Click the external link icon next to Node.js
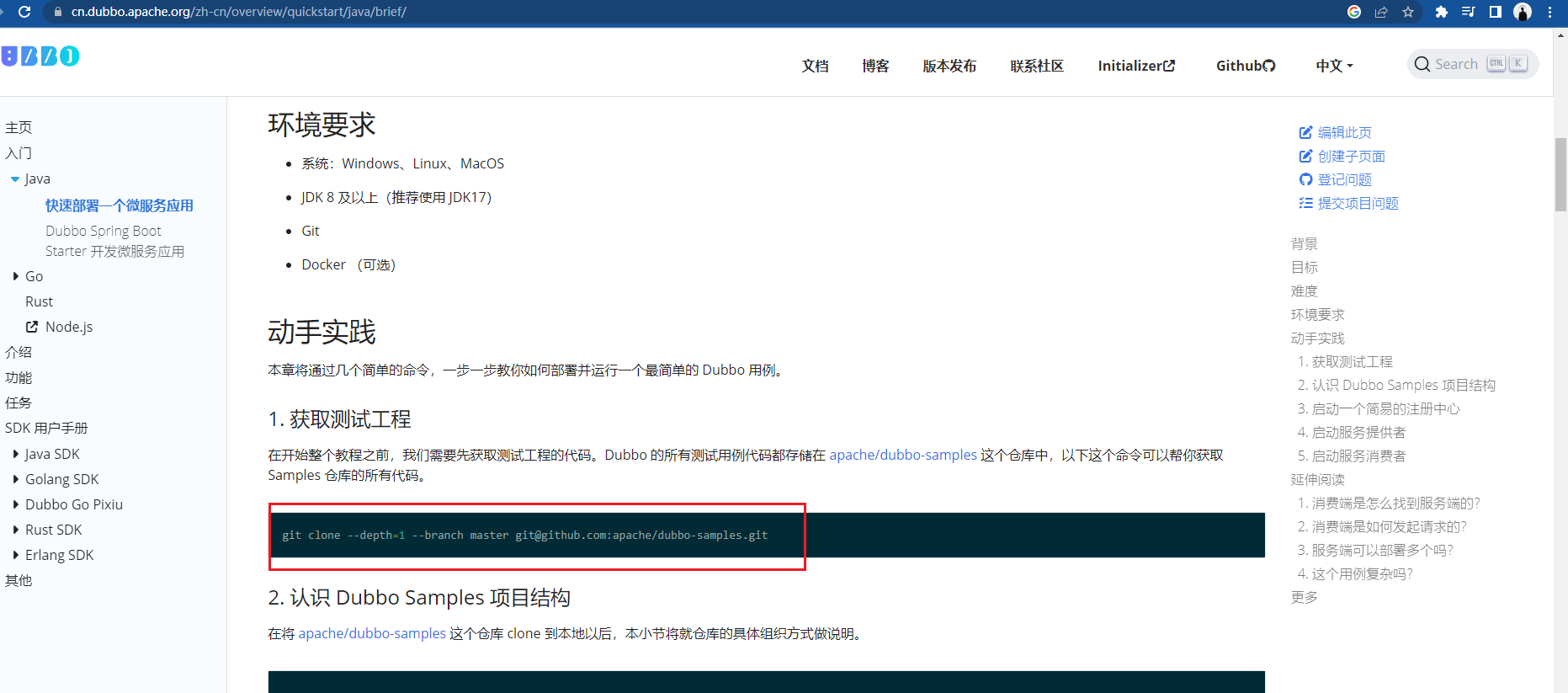 coord(32,327)
